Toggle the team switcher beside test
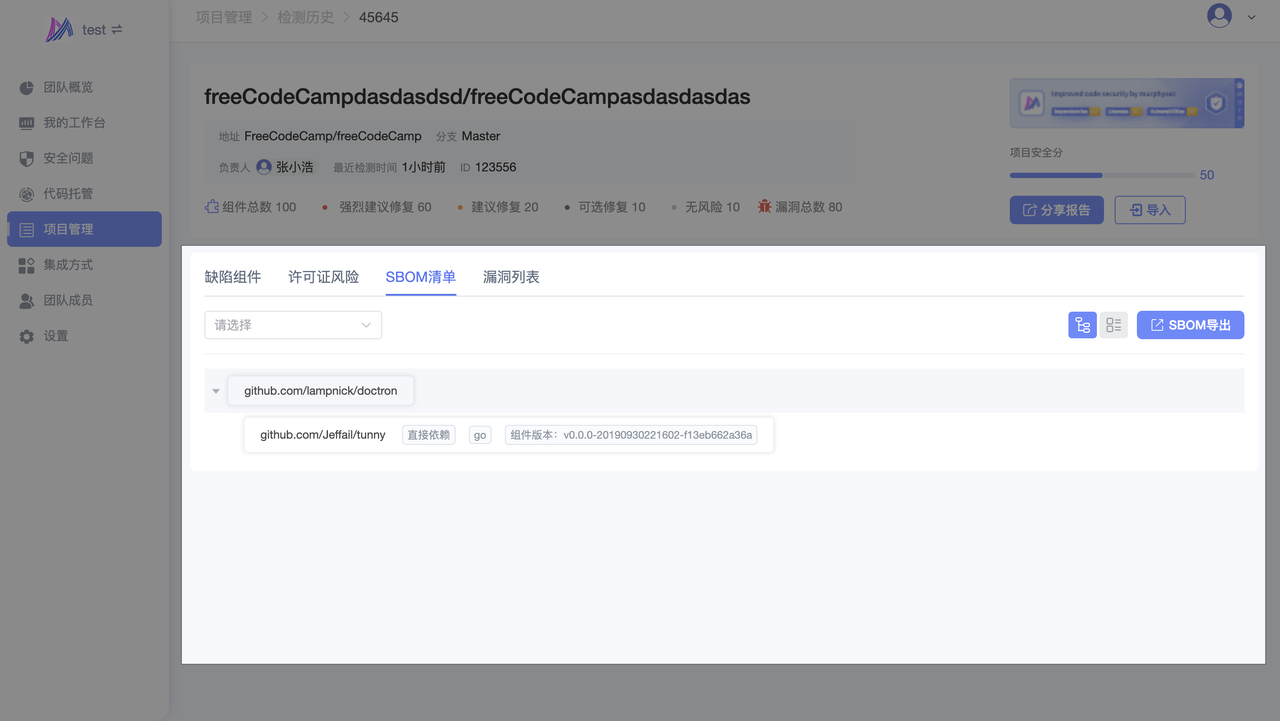1280x721 pixels. click(117, 30)
